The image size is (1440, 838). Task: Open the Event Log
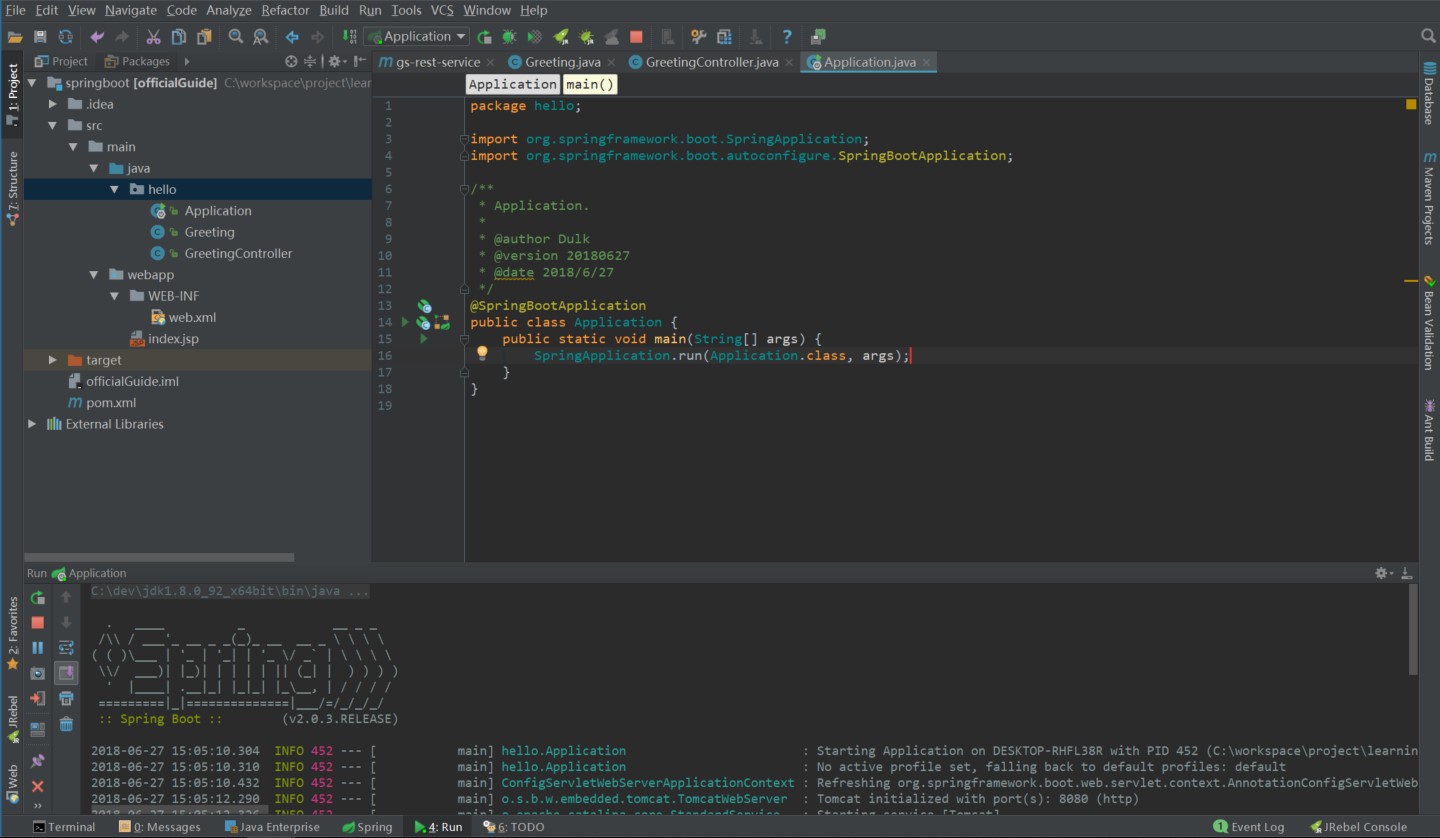click(x=1249, y=827)
